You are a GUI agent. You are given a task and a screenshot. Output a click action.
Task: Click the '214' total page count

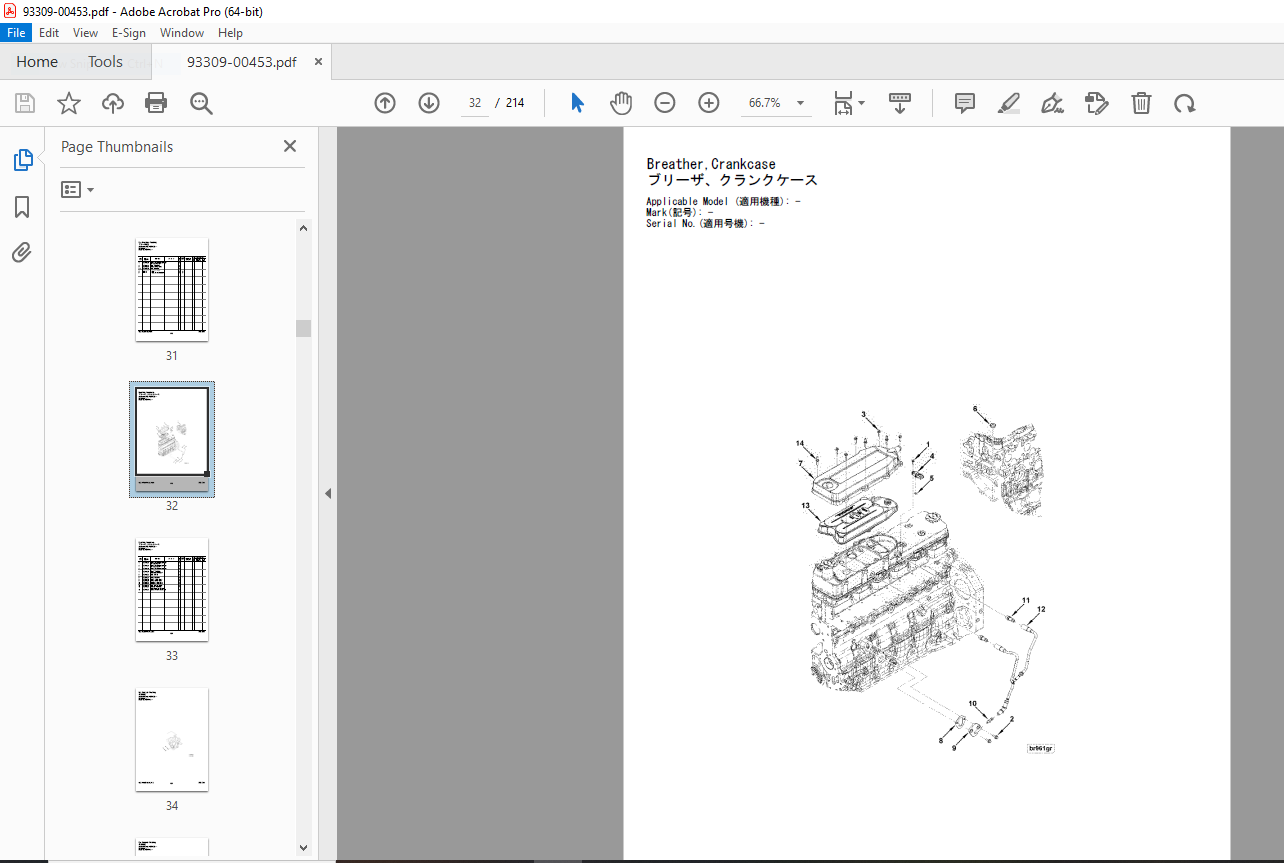pos(515,103)
